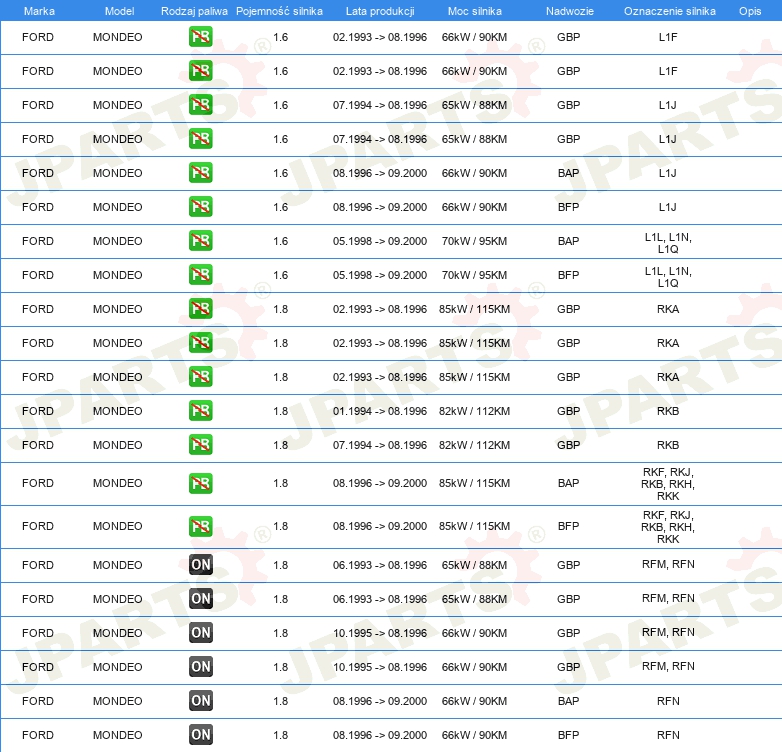Click the 82kW / 112KM cell in the 07.1994 row
Viewport: 782px width, 752px height.
(474, 445)
